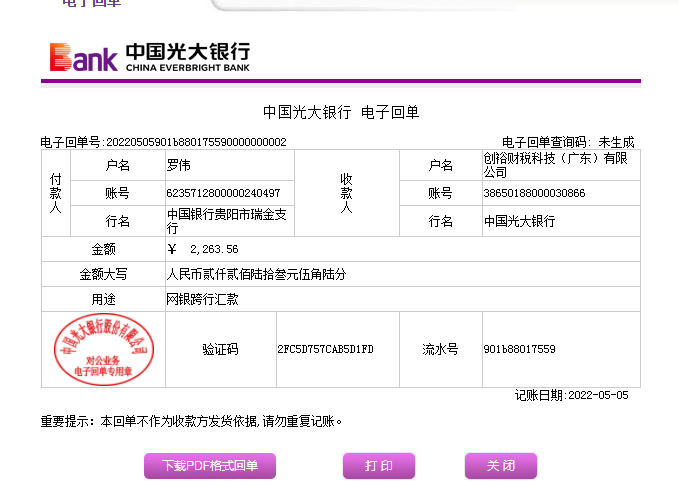679x504 pixels.
Task: Click the 用途 label cell
Action: pyautogui.click(x=103, y=299)
